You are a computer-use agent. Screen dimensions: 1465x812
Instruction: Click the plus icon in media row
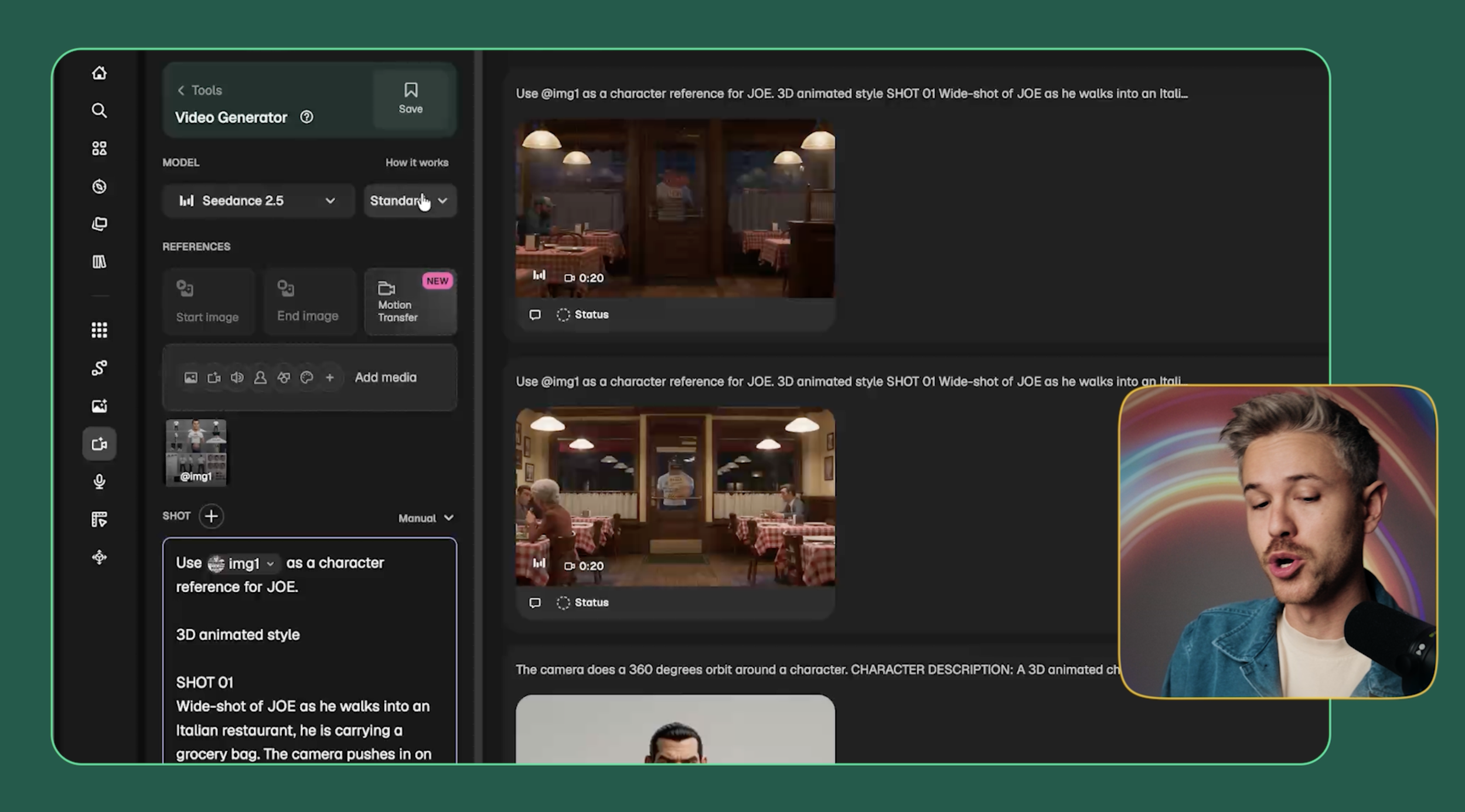(329, 377)
